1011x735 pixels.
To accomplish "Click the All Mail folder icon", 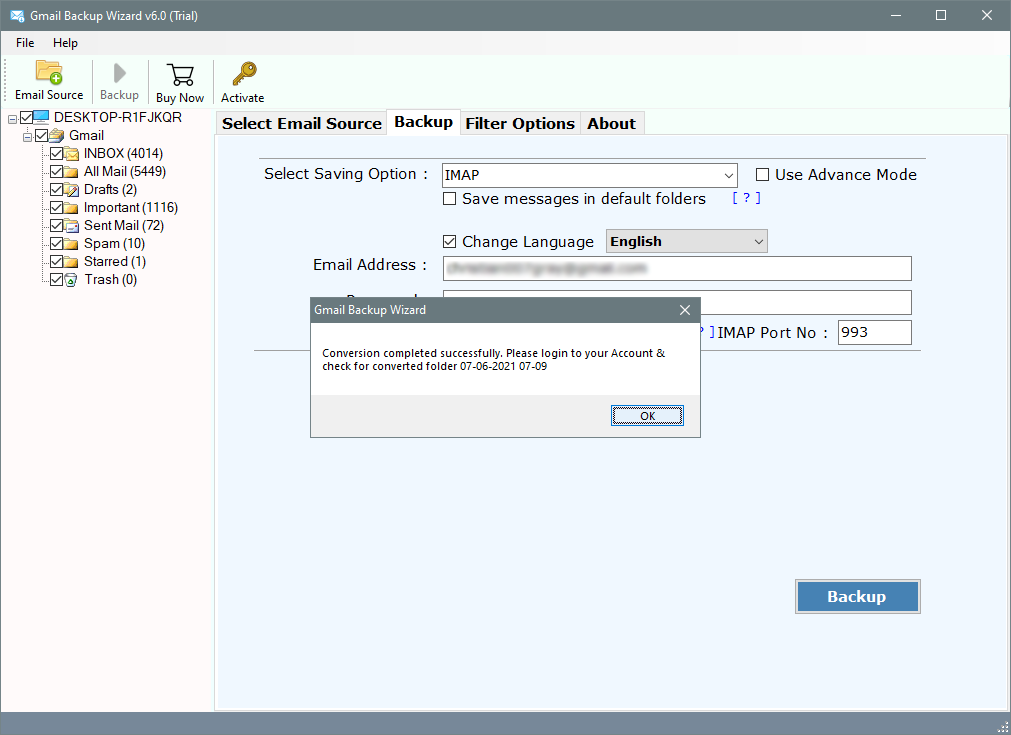I will pyautogui.click(x=72, y=172).
